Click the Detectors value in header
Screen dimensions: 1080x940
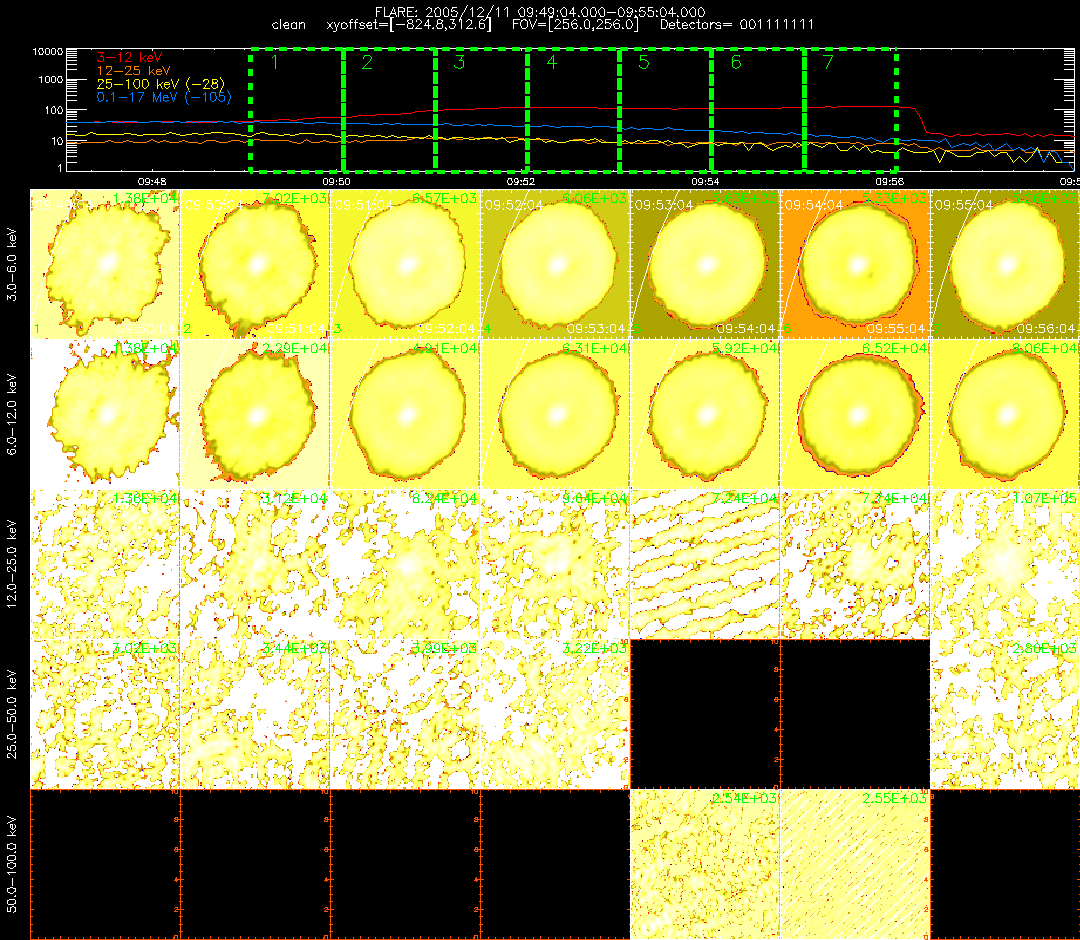point(737,25)
